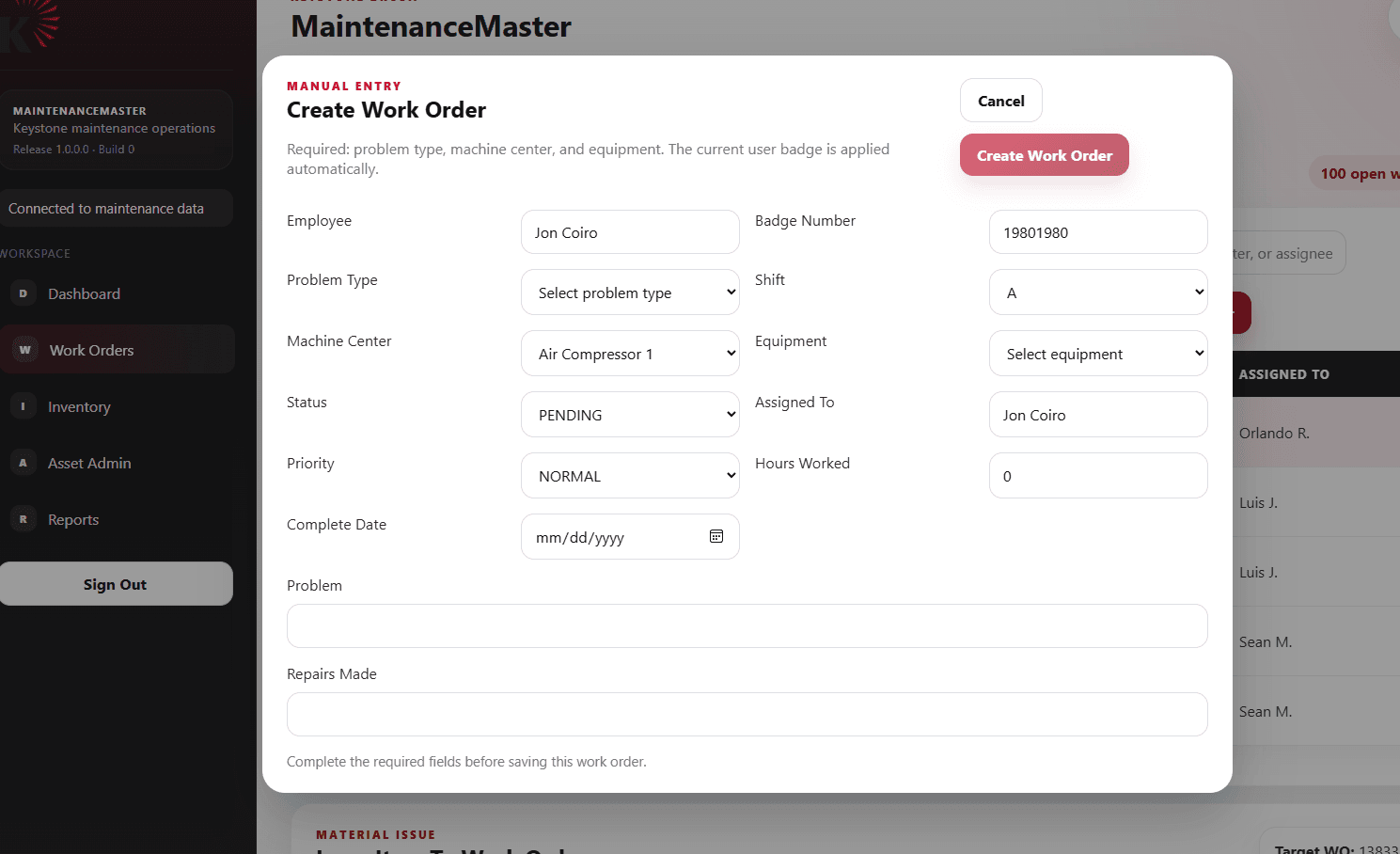The height and width of the screenshot is (854, 1400).
Task: Open the Machine Center dropdown
Action: click(x=629, y=353)
